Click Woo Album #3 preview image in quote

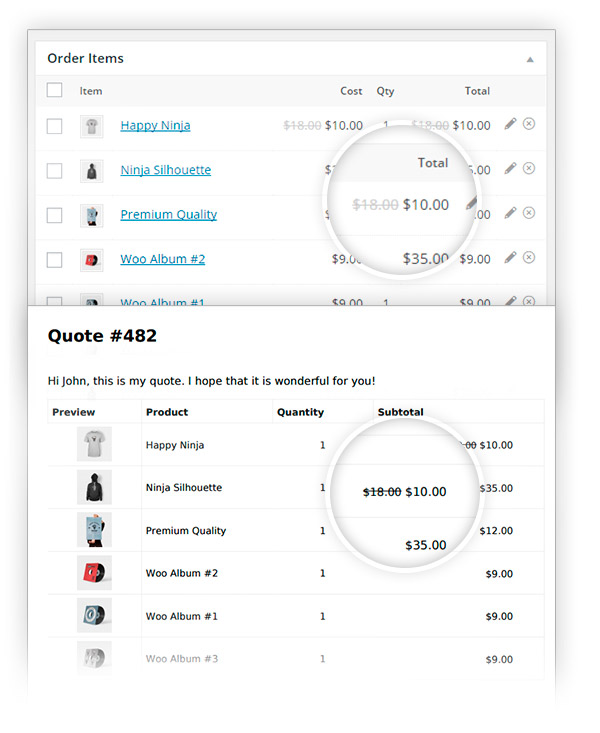point(94,658)
